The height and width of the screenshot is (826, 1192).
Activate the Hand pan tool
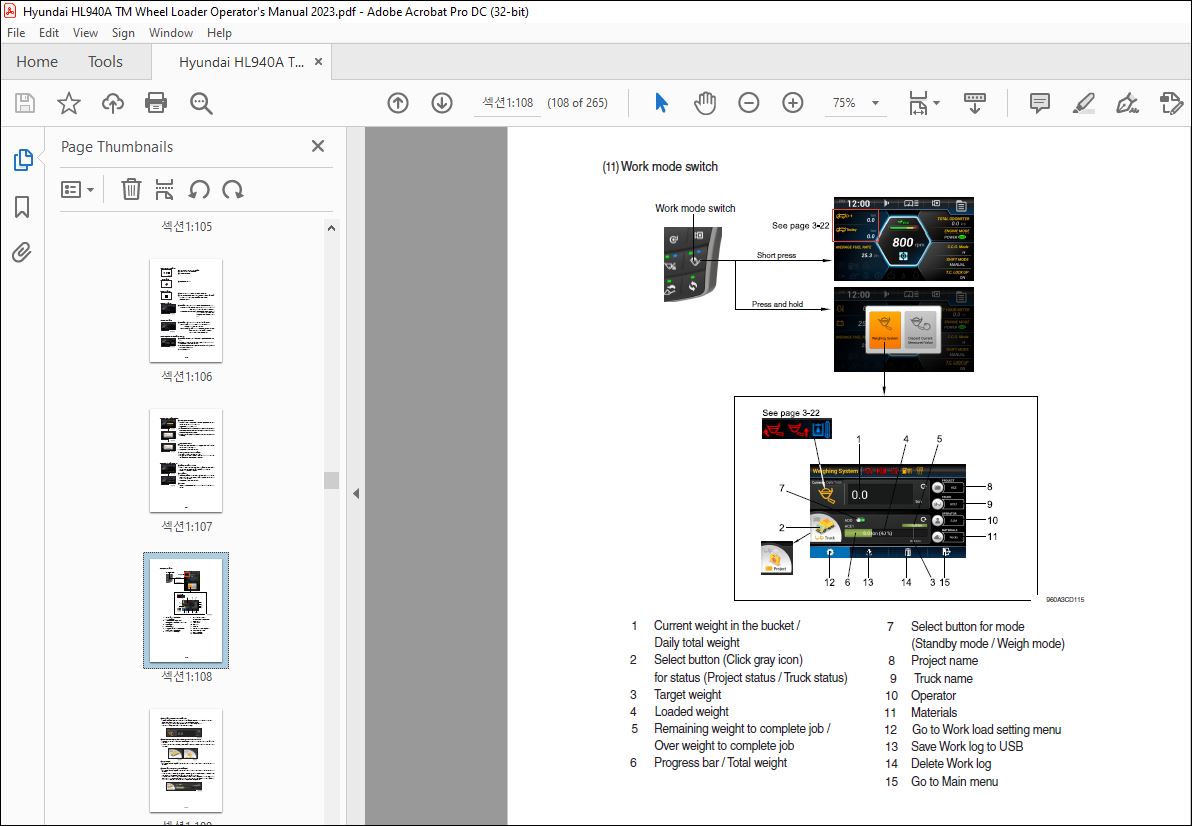[x=705, y=103]
